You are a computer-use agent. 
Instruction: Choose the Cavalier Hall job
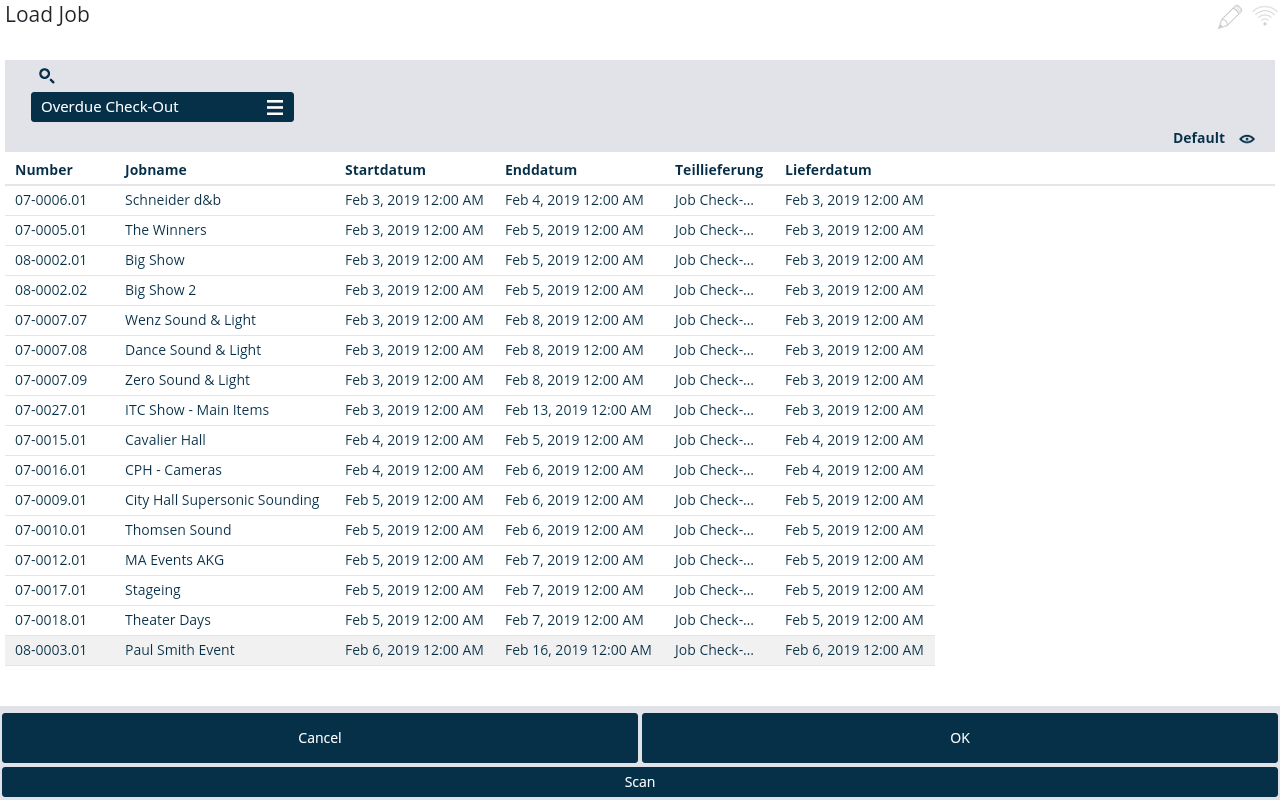point(470,440)
